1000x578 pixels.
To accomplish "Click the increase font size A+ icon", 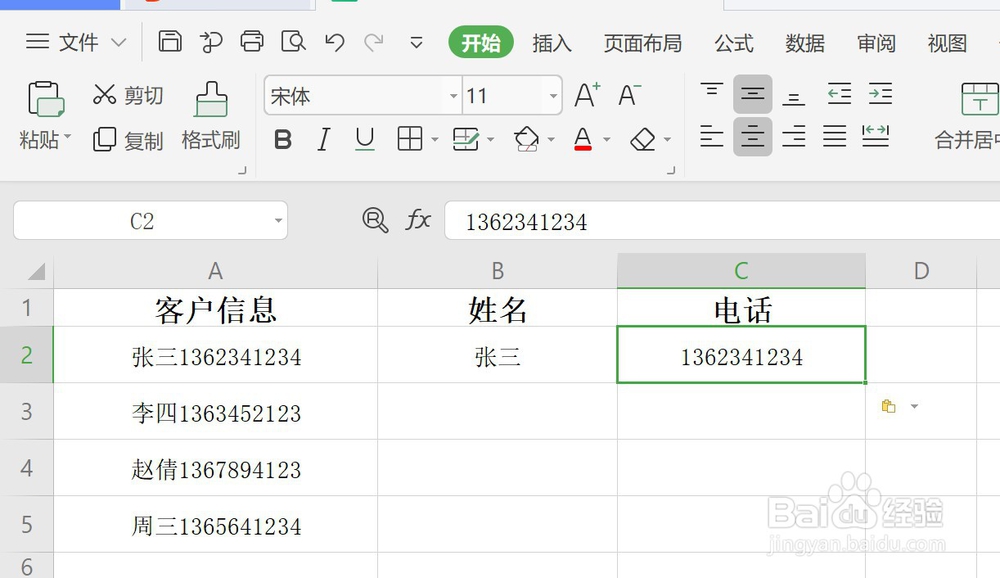I will click(x=585, y=95).
